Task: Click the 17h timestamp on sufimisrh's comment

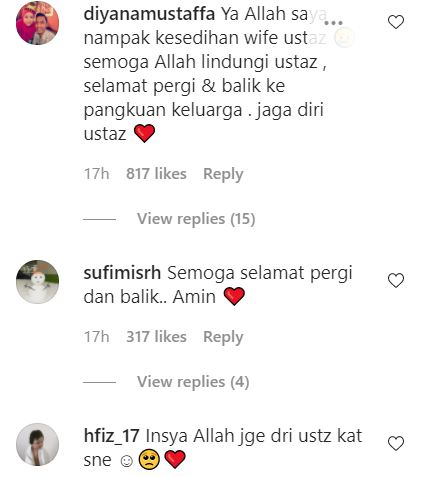Action: point(96,337)
